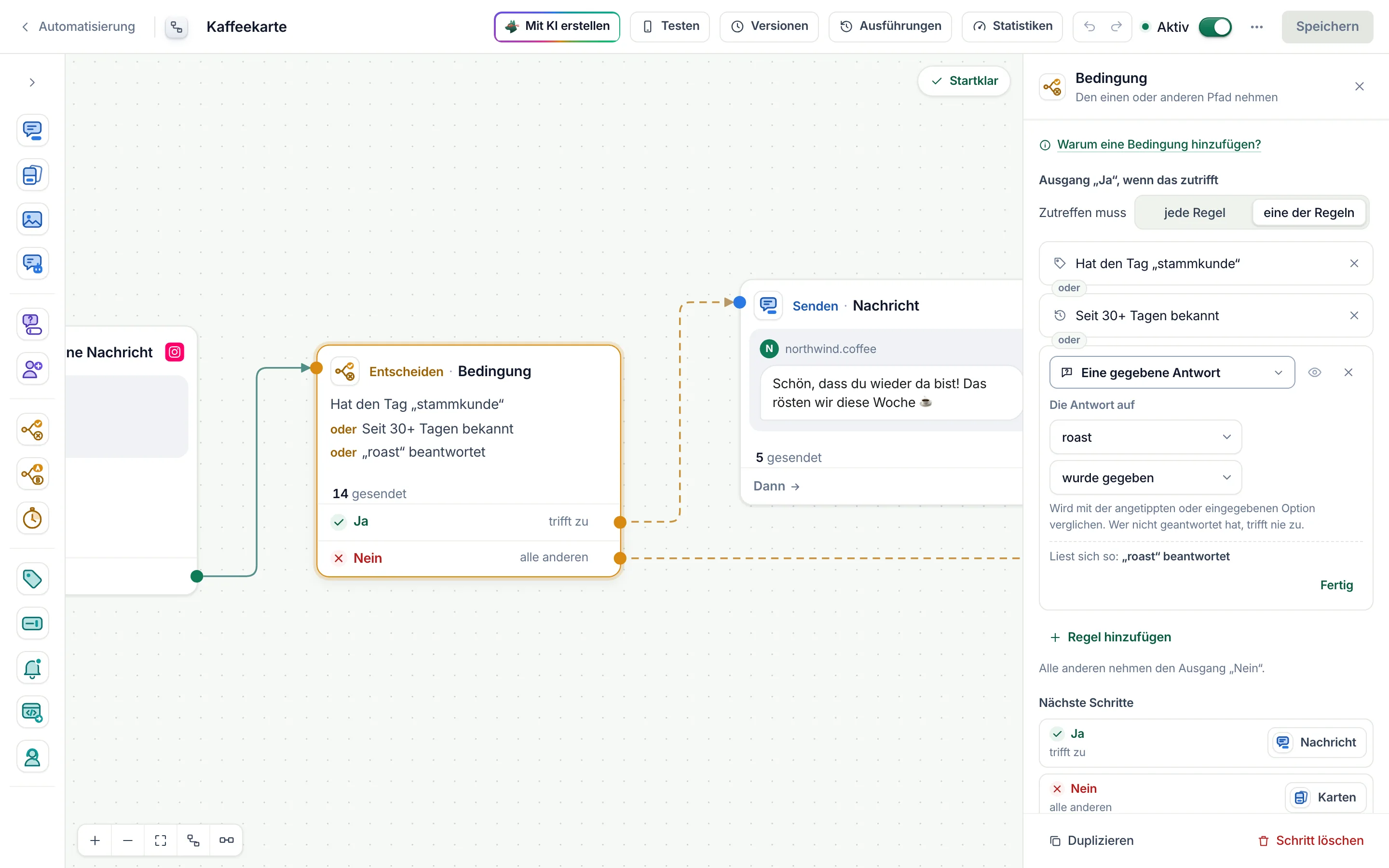The height and width of the screenshot is (868, 1389).
Task: Add a question step from sidebar
Action: 32,325
